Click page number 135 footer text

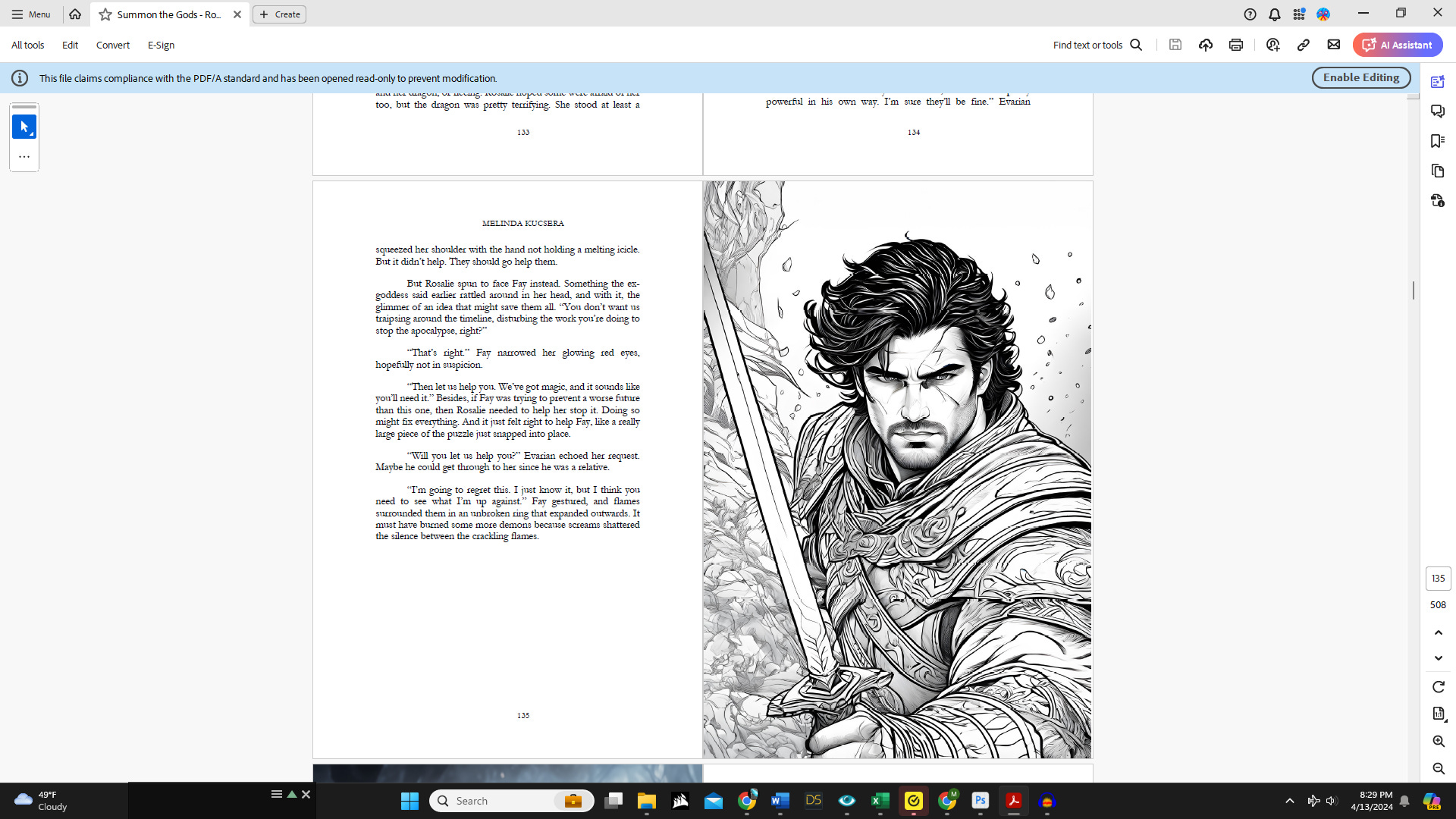tap(523, 716)
